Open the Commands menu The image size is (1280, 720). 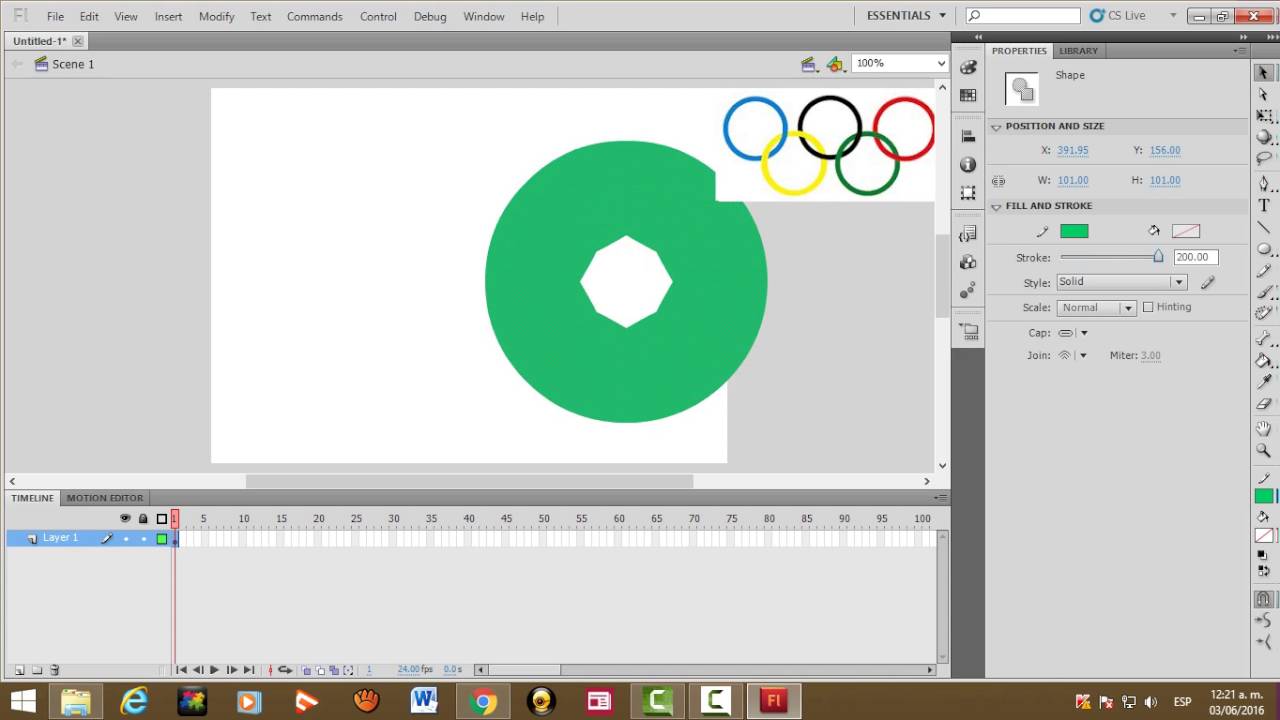[315, 17]
